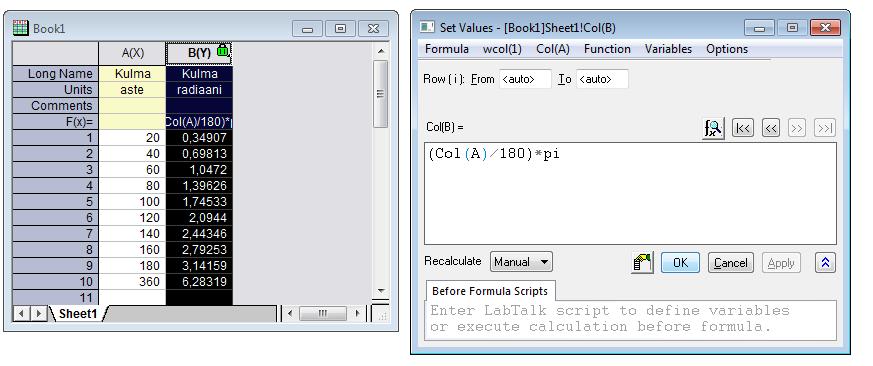
Task: Click the Set Values window title icon
Action: coord(427,27)
